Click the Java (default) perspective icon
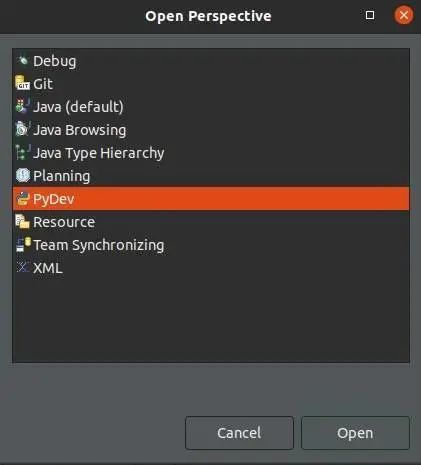421x465 pixels. (23, 106)
